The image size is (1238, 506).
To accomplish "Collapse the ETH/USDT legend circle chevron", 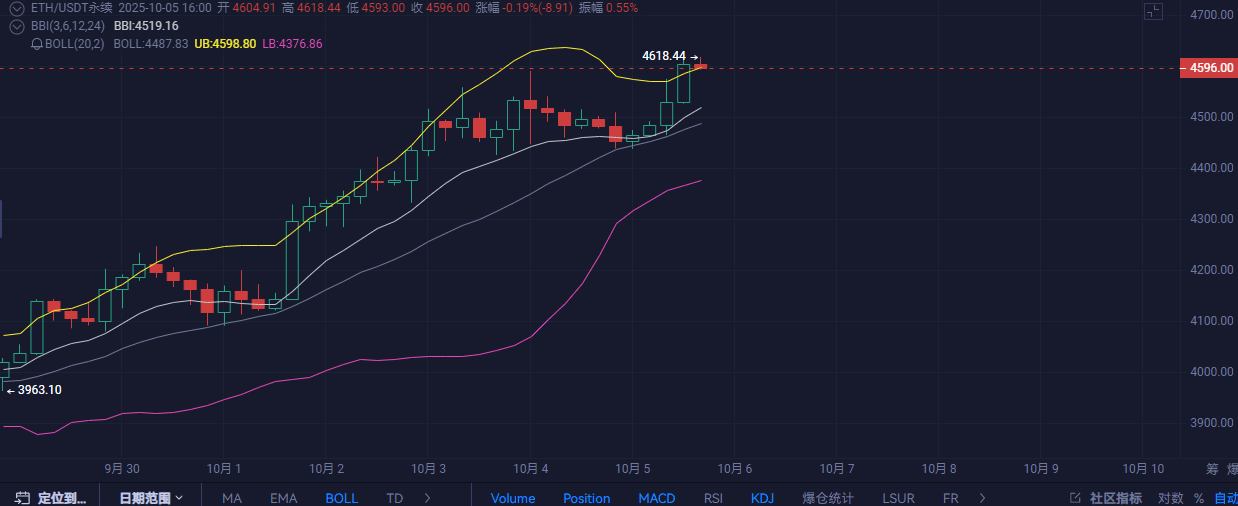I will pyautogui.click(x=15, y=7).
